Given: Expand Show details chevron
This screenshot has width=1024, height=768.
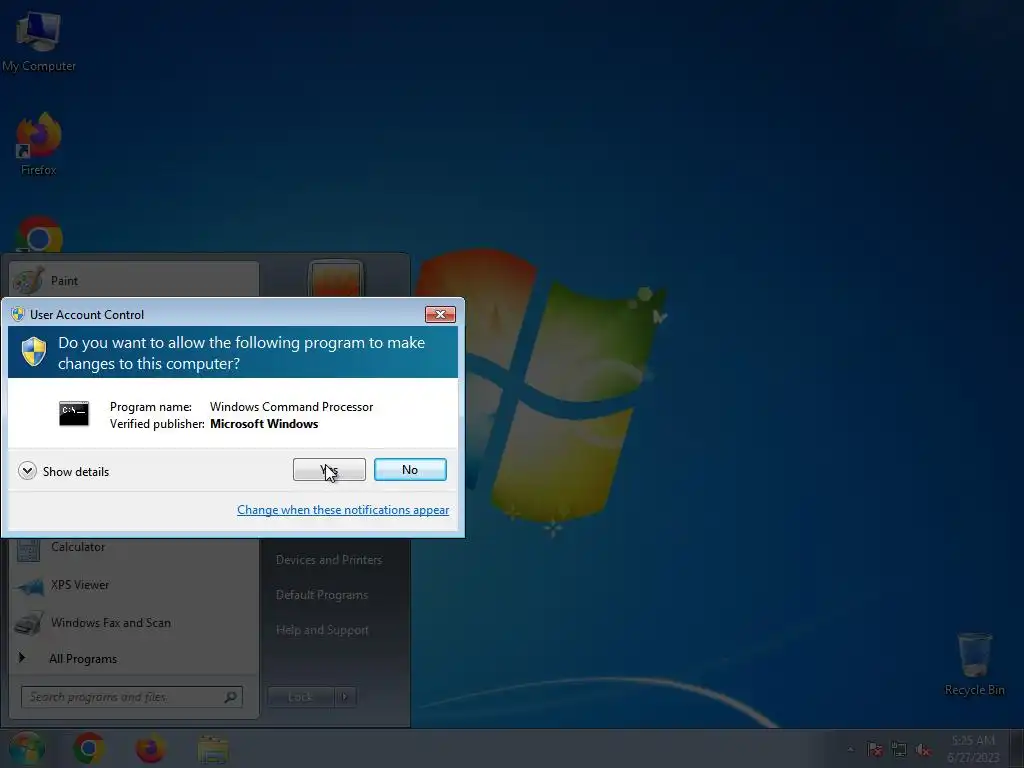Looking at the screenshot, I should click(x=27, y=471).
